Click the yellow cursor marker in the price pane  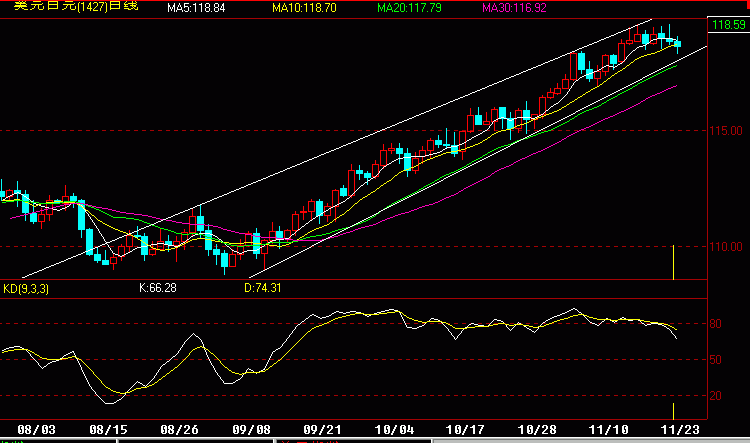673,262
